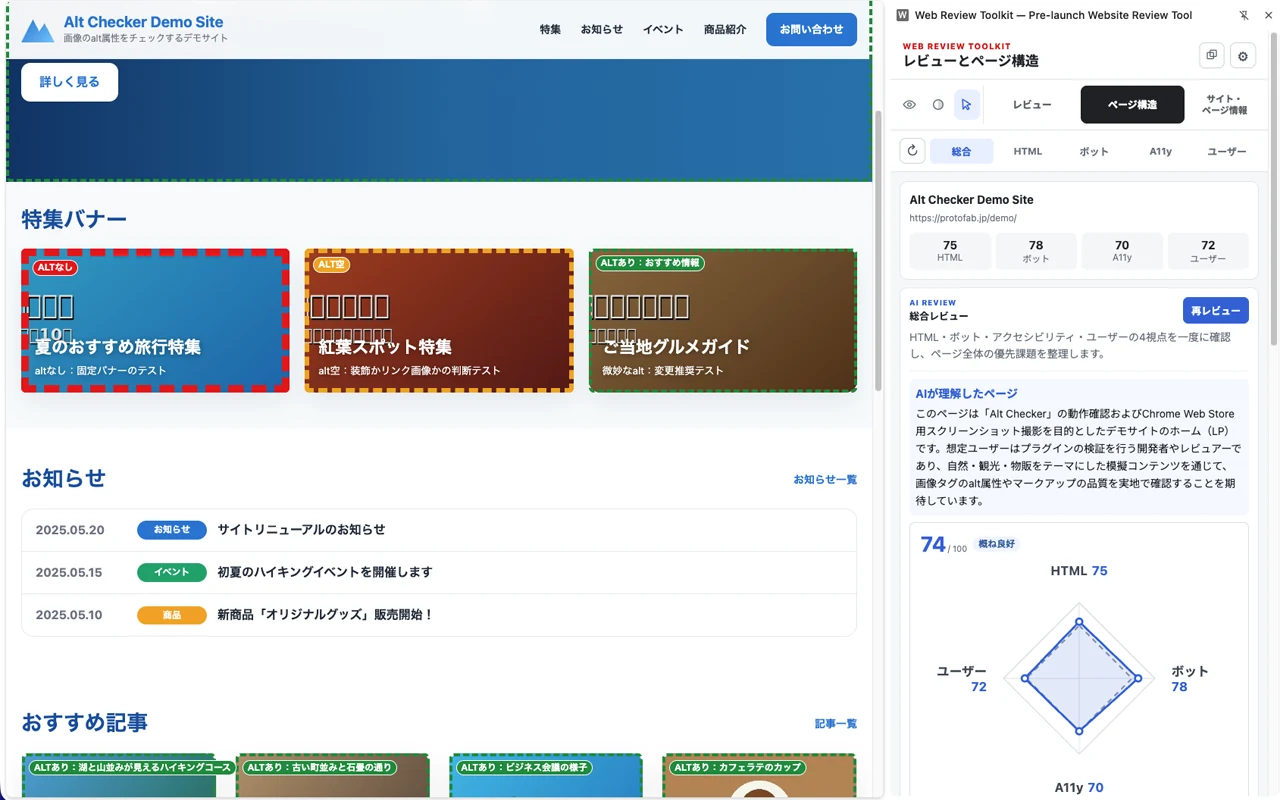1280x800 pixels.
Task: Click the 70 A11y score card
Action: click(1122, 251)
